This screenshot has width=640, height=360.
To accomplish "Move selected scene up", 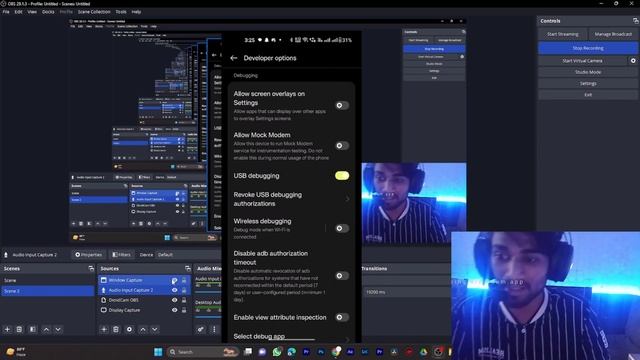I will coord(46,329).
